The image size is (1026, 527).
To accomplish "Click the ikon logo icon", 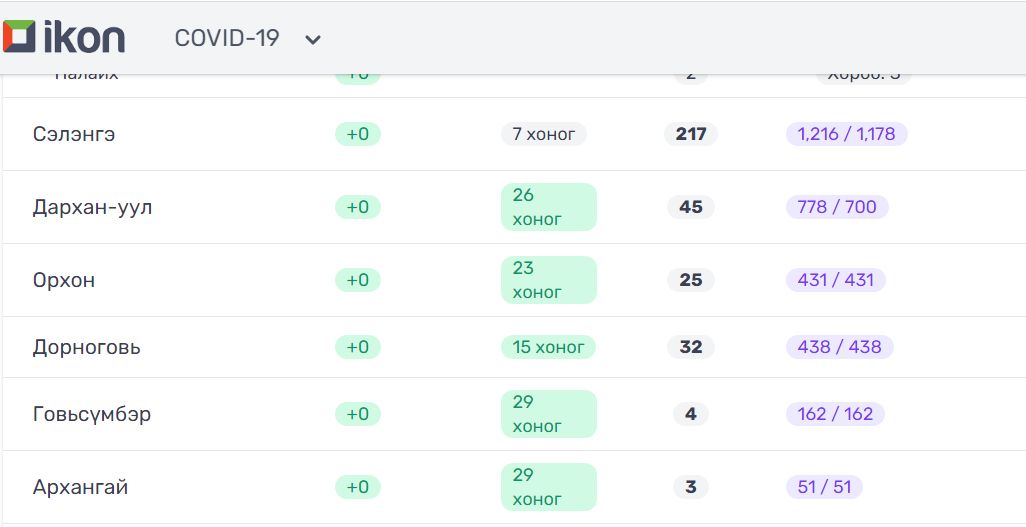I will click(x=20, y=37).
